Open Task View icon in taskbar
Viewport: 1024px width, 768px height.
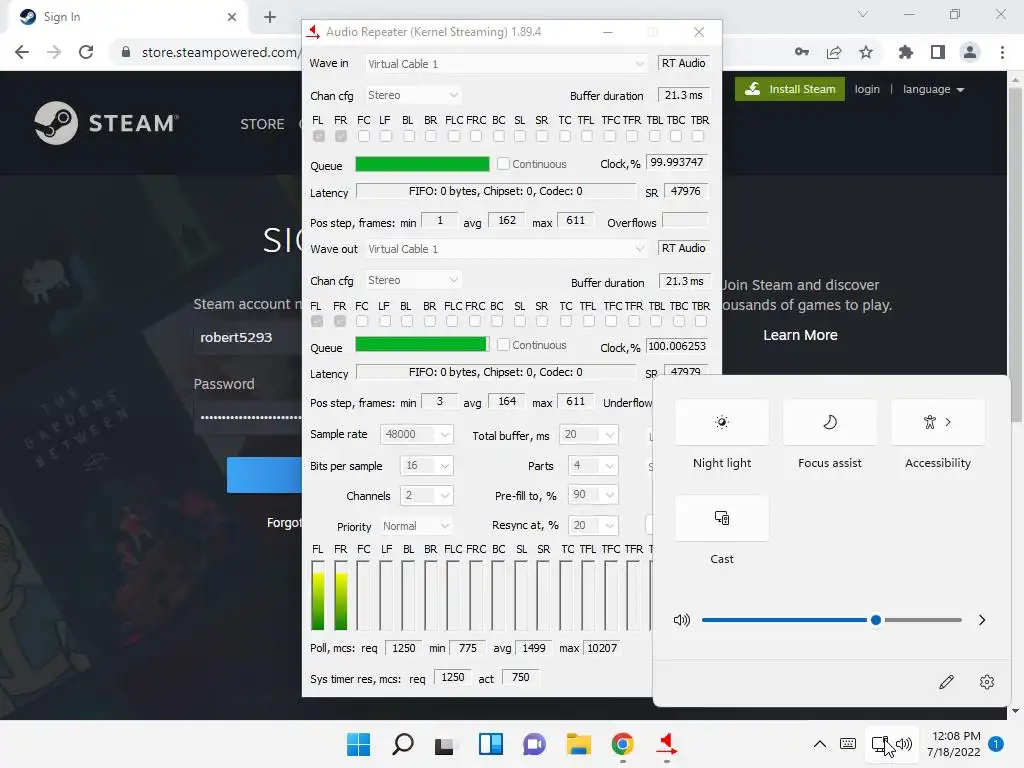[444, 744]
